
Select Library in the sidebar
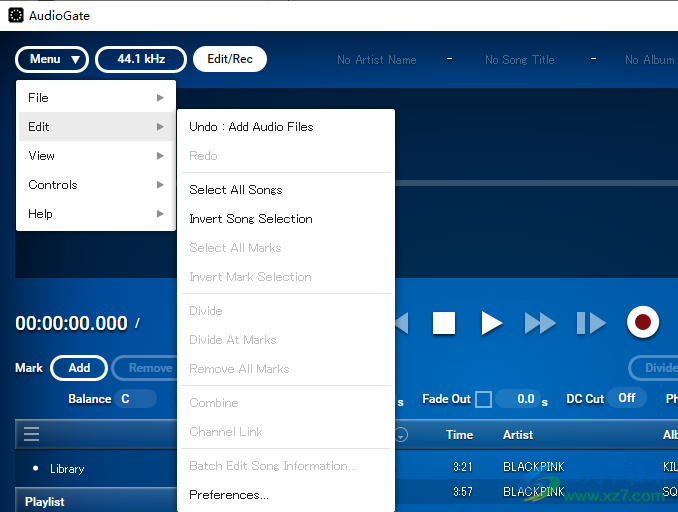tap(67, 468)
